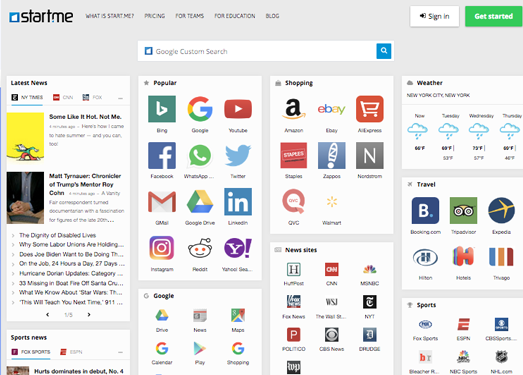The image size is (523, 375).
Task: Click the Sign in button
Action: pos(435,16)
